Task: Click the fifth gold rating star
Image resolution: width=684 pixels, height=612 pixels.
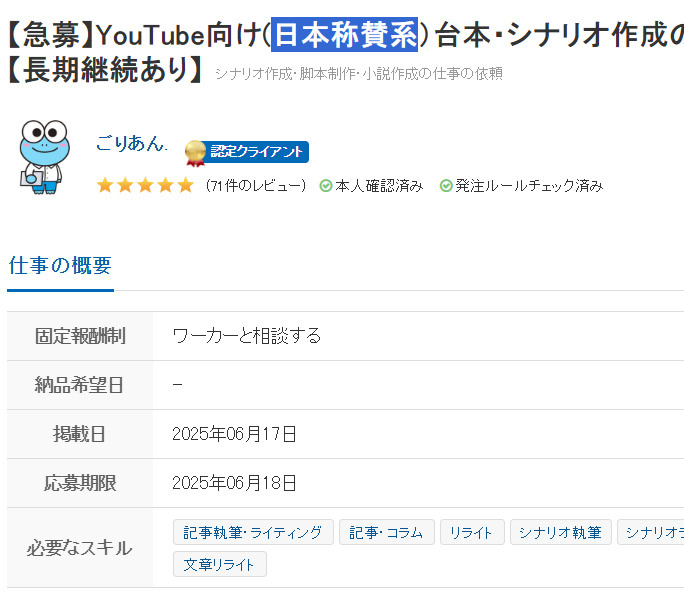Action: 185,185
